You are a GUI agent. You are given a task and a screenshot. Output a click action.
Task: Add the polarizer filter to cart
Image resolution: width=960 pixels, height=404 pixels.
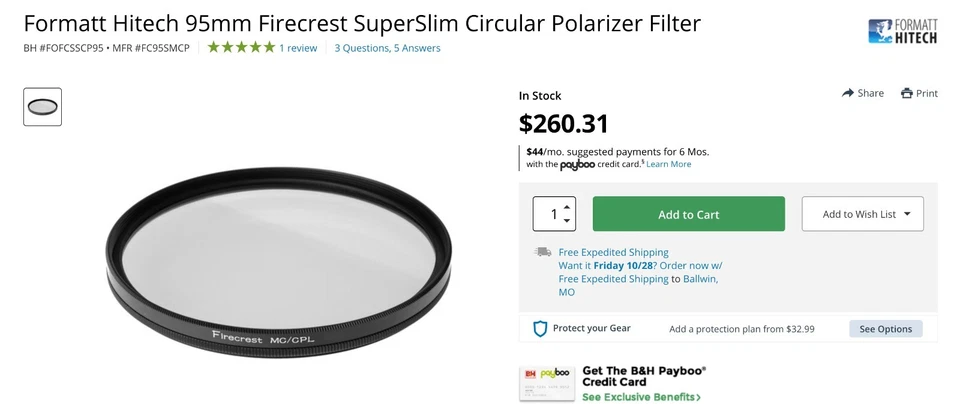pyautogui.click(x=688, y=214)
